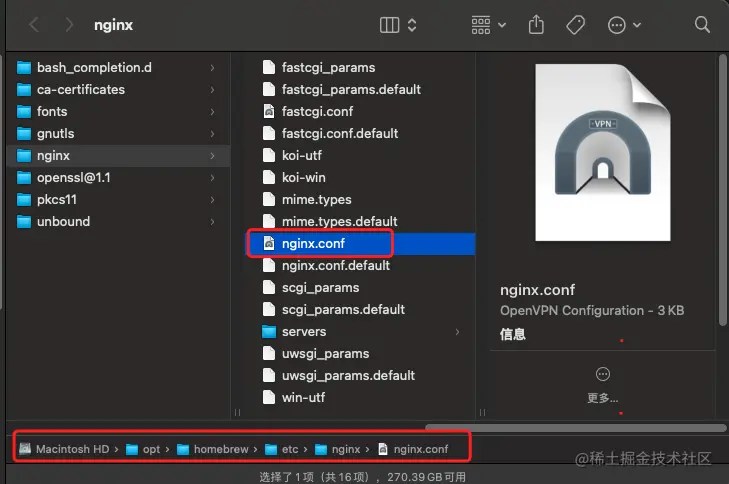
Task: Open the group-by grid icon
Action: 481,25
